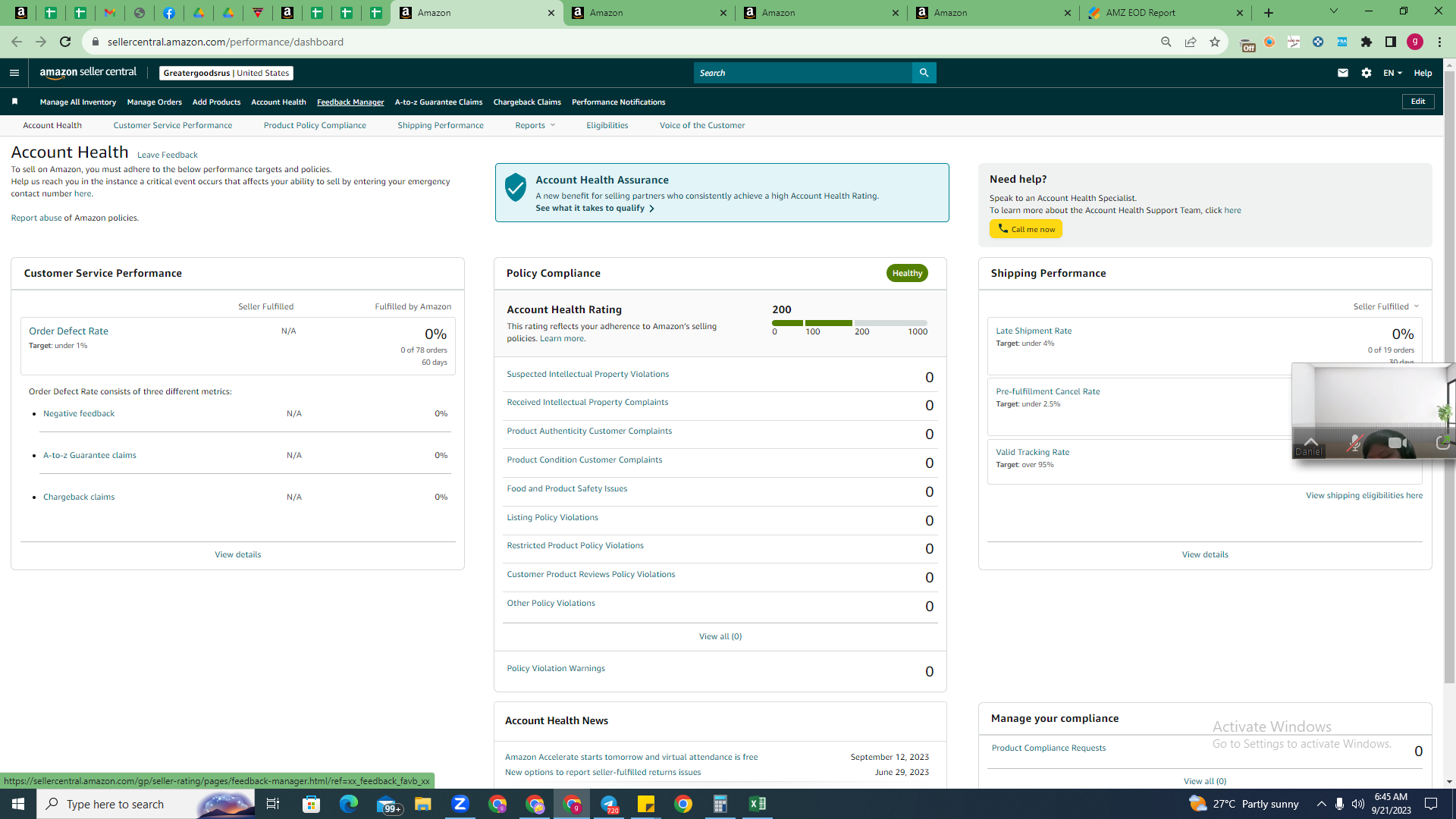The image size is (1456, 819).
Task: Open Telegram from the taskbar
Action: (x=609, y=804)
